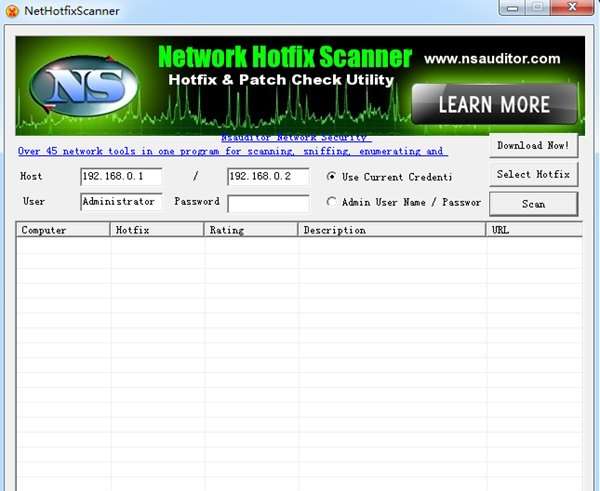Click the LEARN MORE banner button
600x491 pixels.
coord(494,104)
